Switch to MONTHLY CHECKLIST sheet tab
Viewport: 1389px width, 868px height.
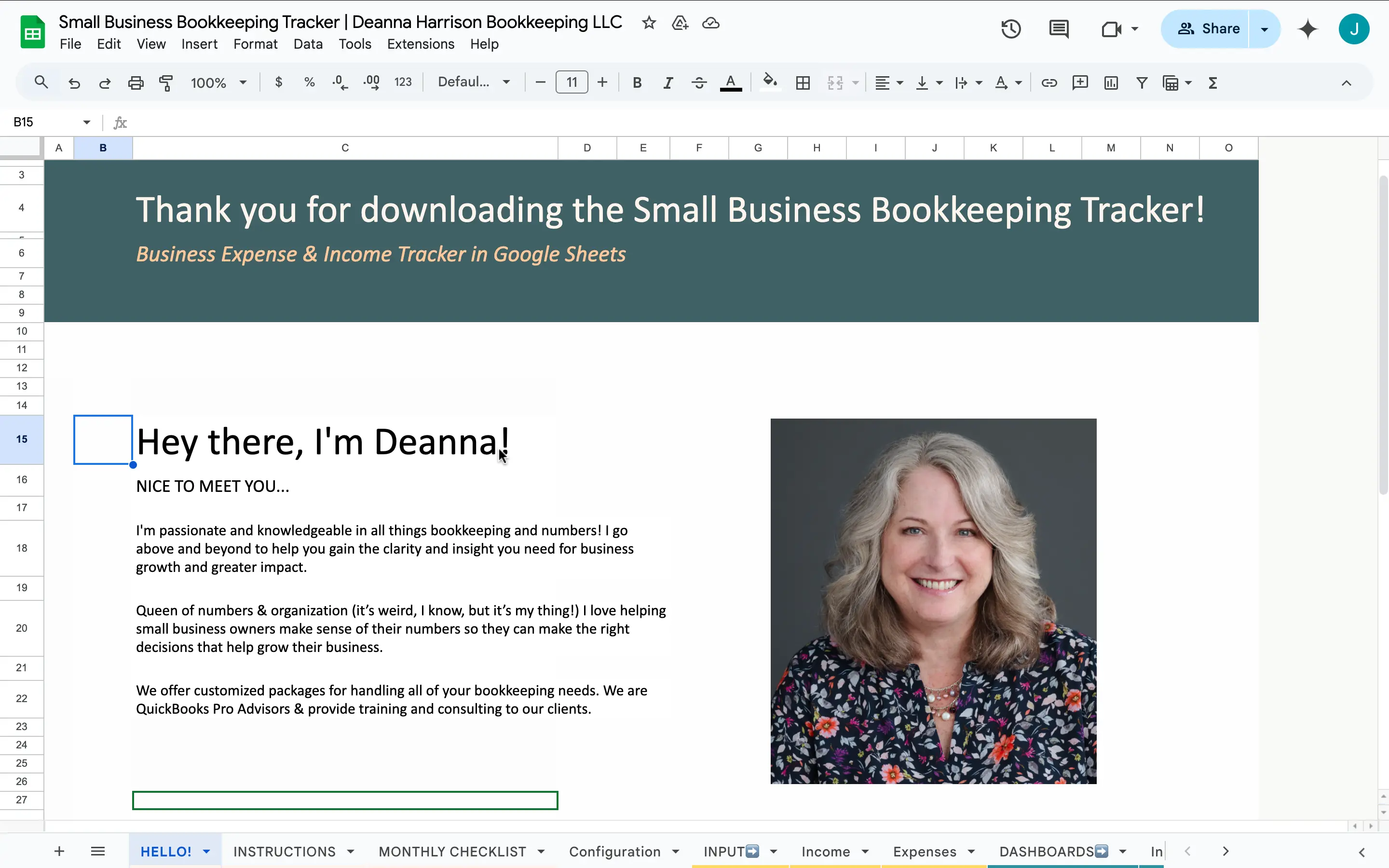(x=452, y=851)
